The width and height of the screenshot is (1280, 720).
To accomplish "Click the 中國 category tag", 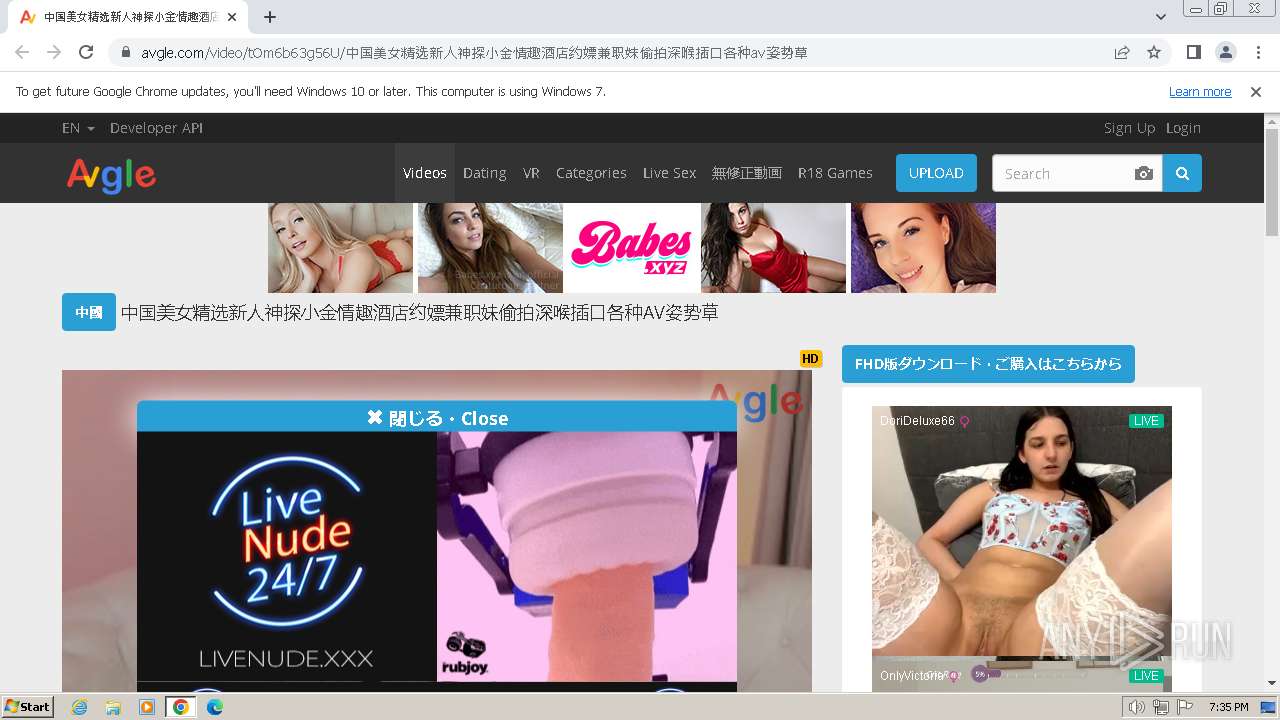I will point(89,312).
